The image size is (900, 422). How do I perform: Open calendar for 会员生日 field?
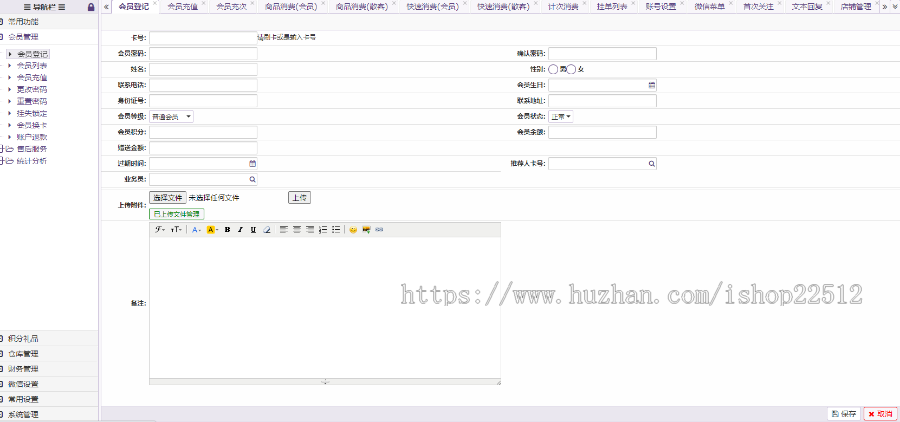point(651,85)
